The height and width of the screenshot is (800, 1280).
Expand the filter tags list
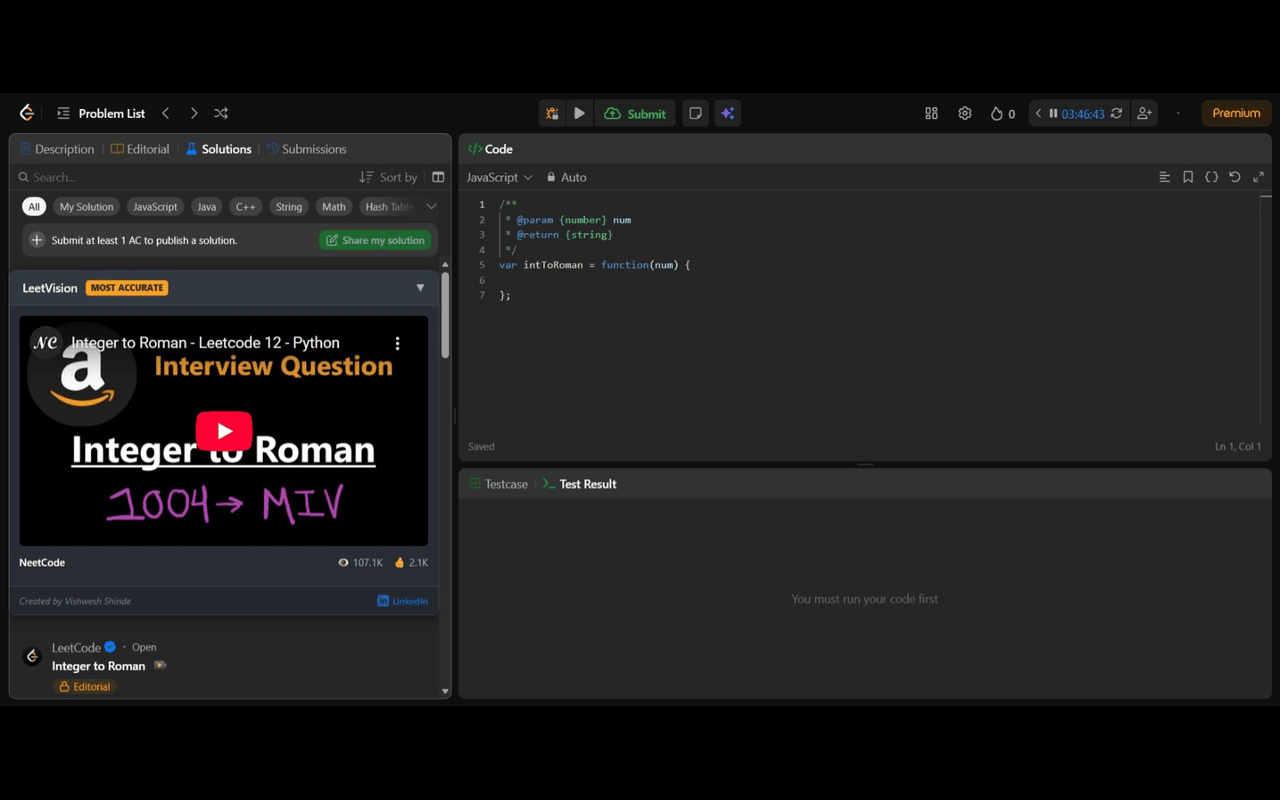[432, 207]
